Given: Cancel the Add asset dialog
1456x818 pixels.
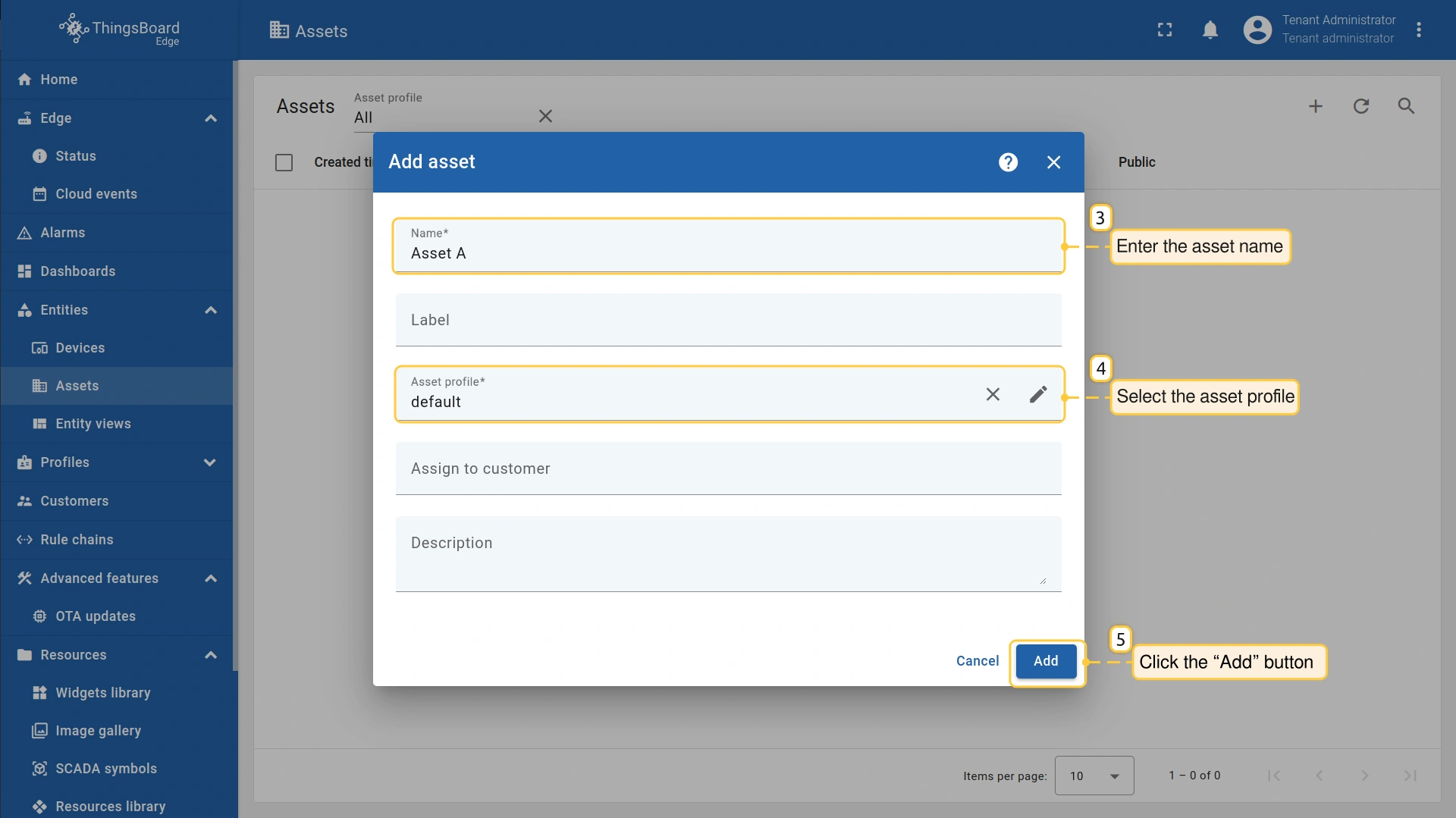Looking at the screenshot, I should [977, 661].
